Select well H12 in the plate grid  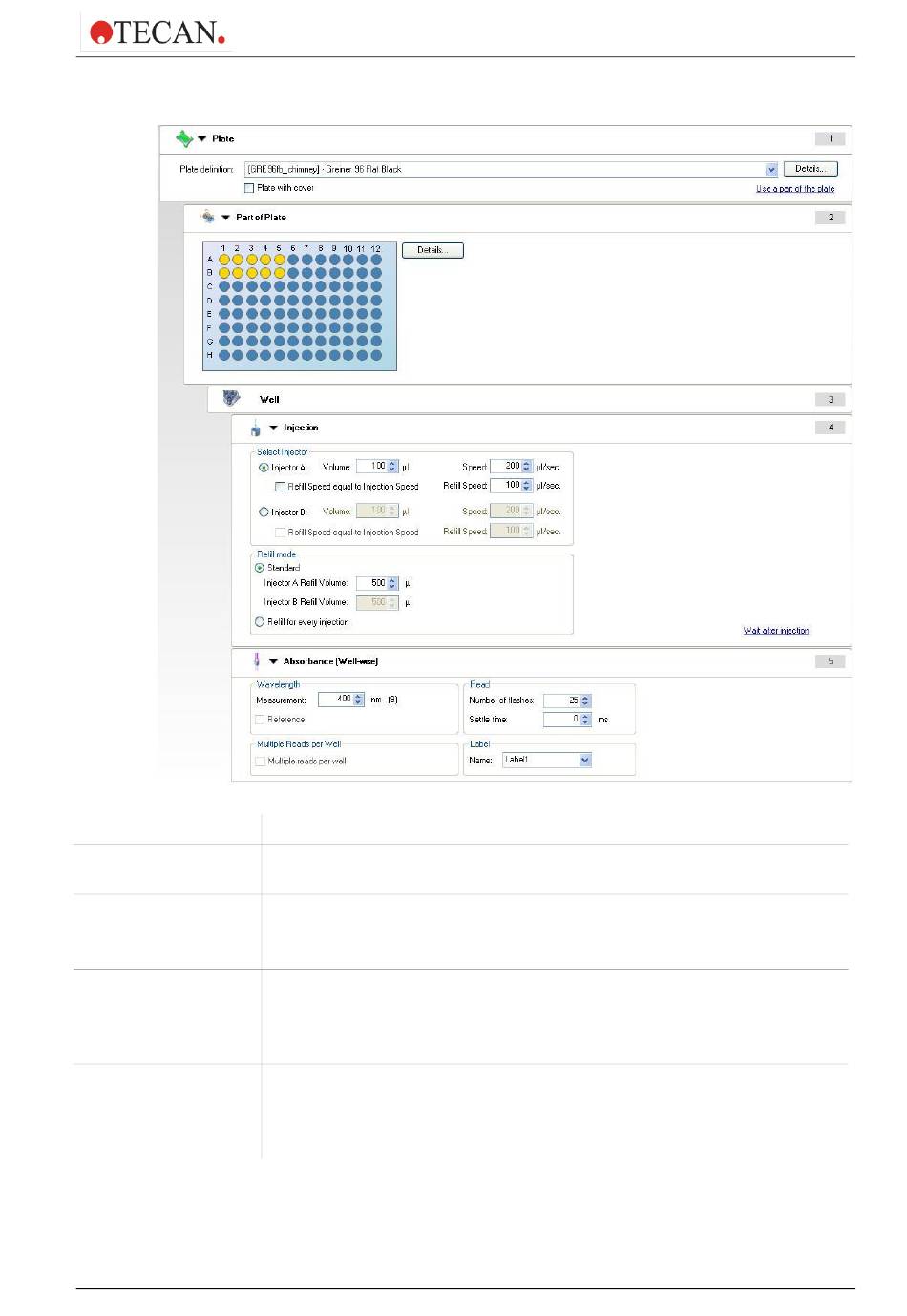pyautogui.click(x=376, y=355)
